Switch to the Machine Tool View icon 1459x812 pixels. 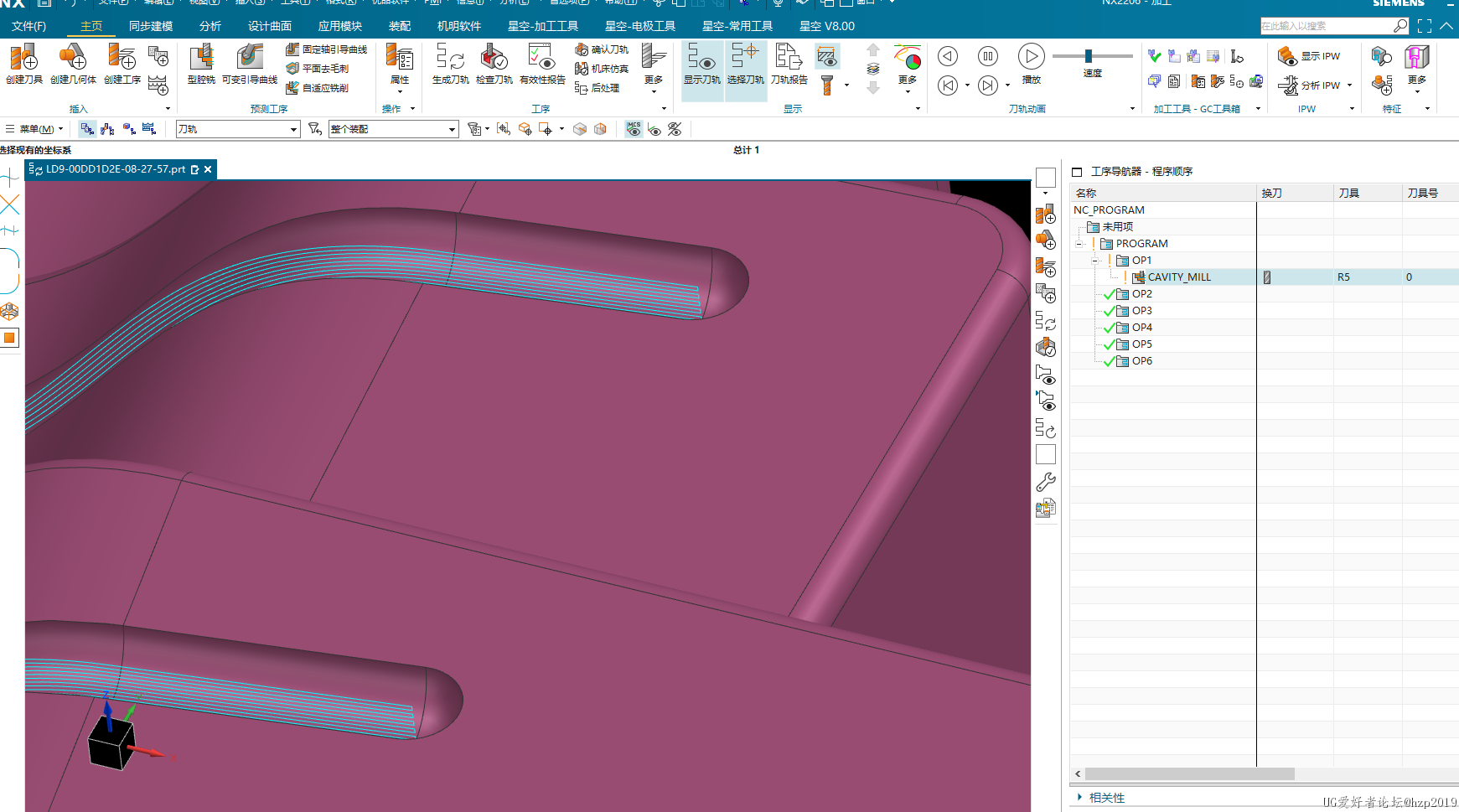click(108, 129)
